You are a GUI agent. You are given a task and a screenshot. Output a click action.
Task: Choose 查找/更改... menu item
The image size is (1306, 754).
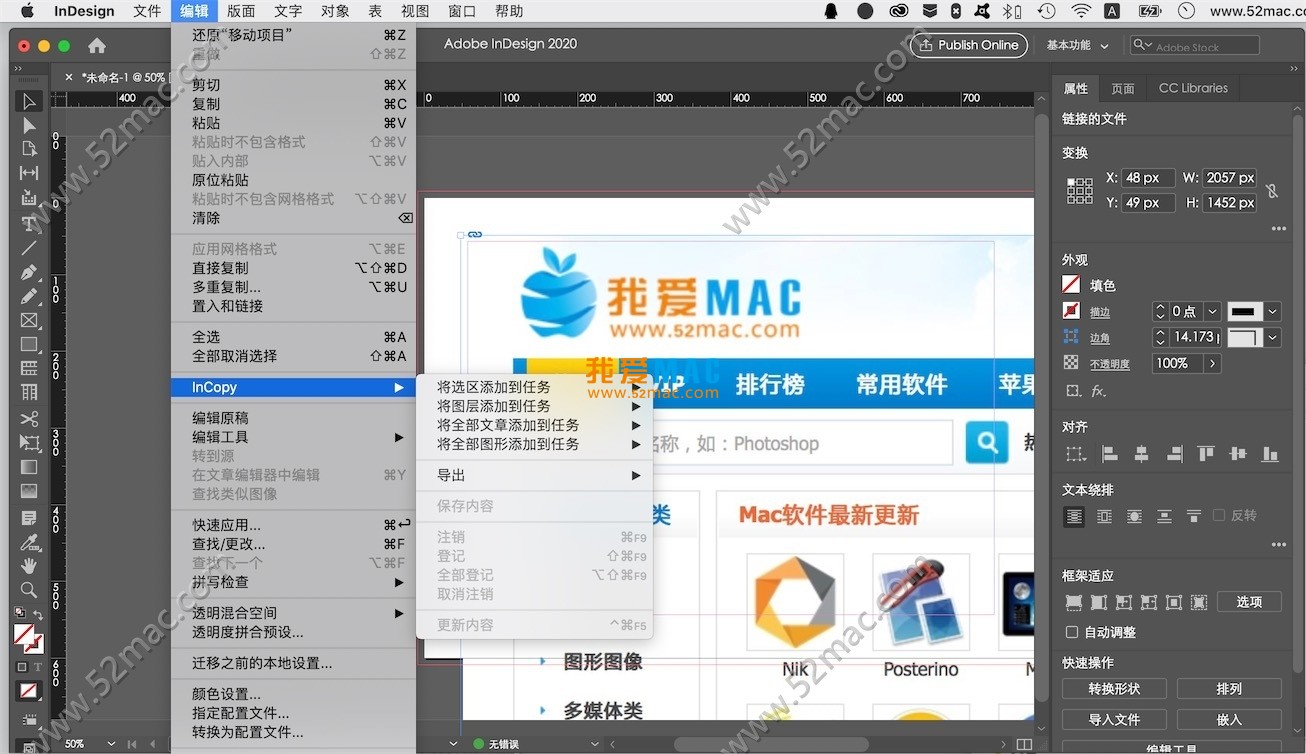[293, 544]
